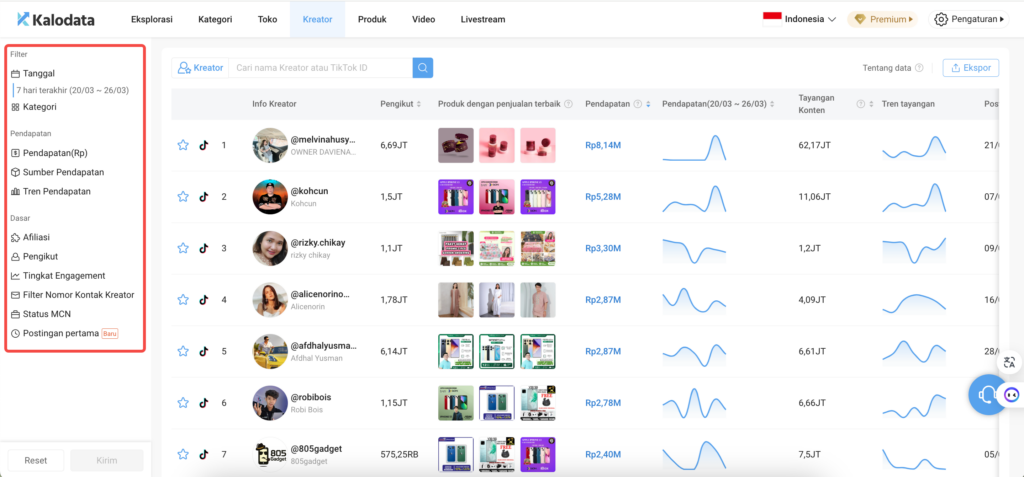Sort by Pendapatan(20/03 ~ 26/03) arrows

pos(773,104)
